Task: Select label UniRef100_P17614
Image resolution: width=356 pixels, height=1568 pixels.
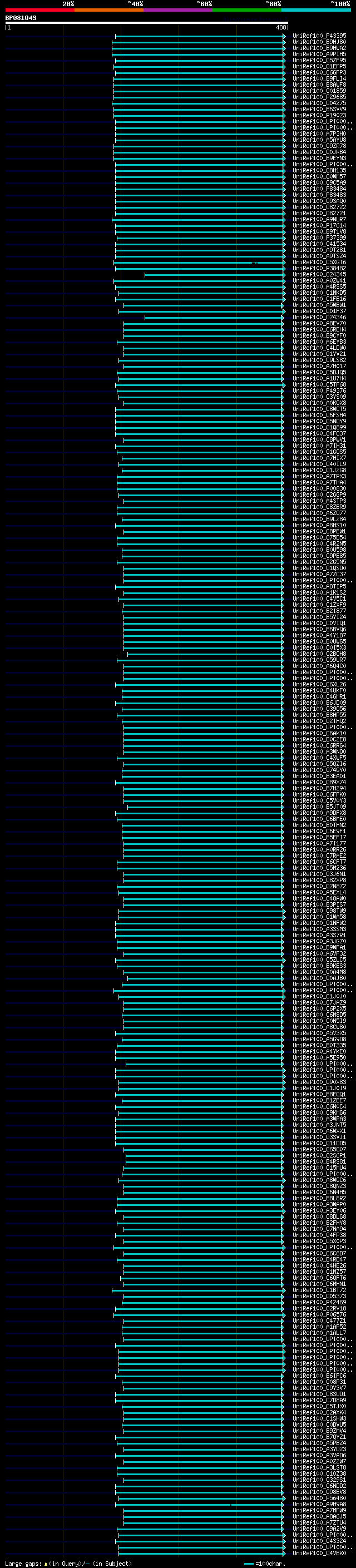Action: [319, 225]
